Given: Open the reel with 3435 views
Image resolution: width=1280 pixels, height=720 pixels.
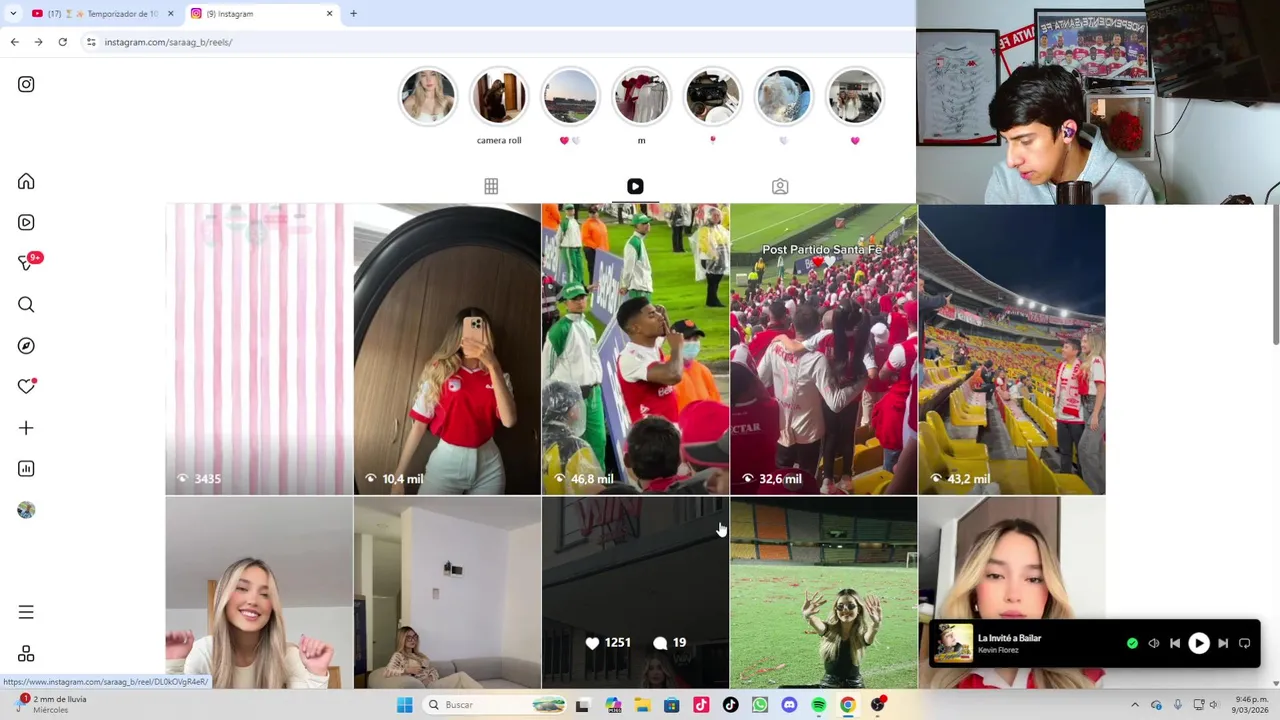Looking at the screenshot, I should tap(259, 349).
